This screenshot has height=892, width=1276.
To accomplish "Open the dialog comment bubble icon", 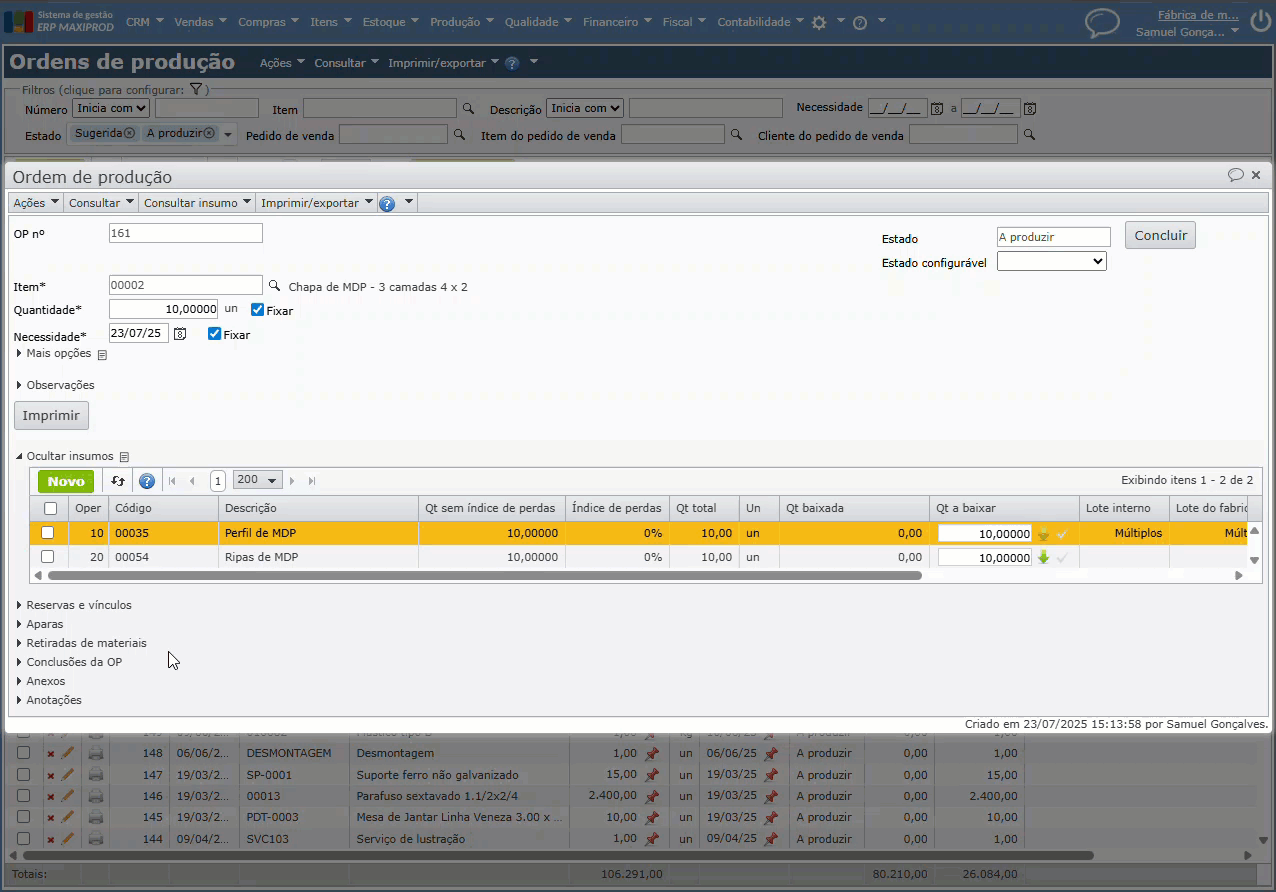I will (1236, 175).
